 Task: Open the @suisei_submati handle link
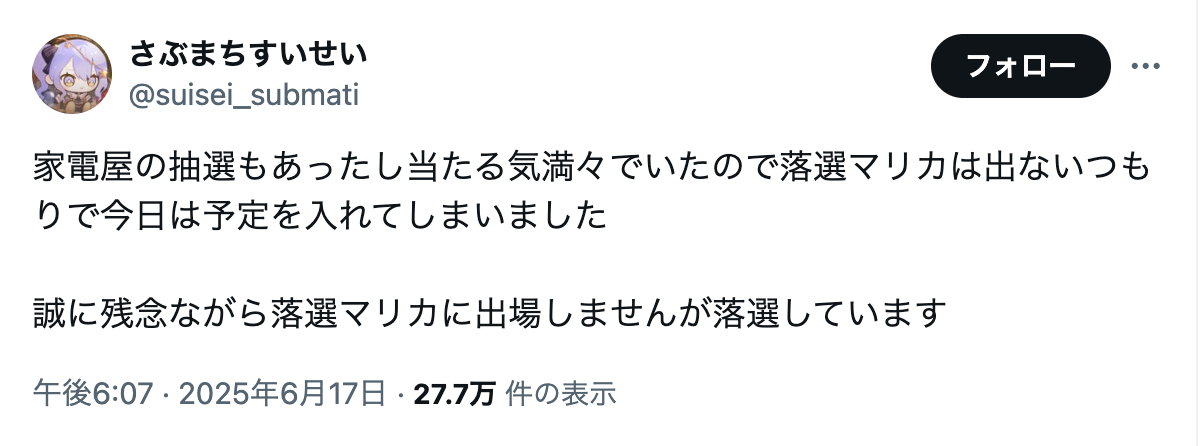[244, 95]
